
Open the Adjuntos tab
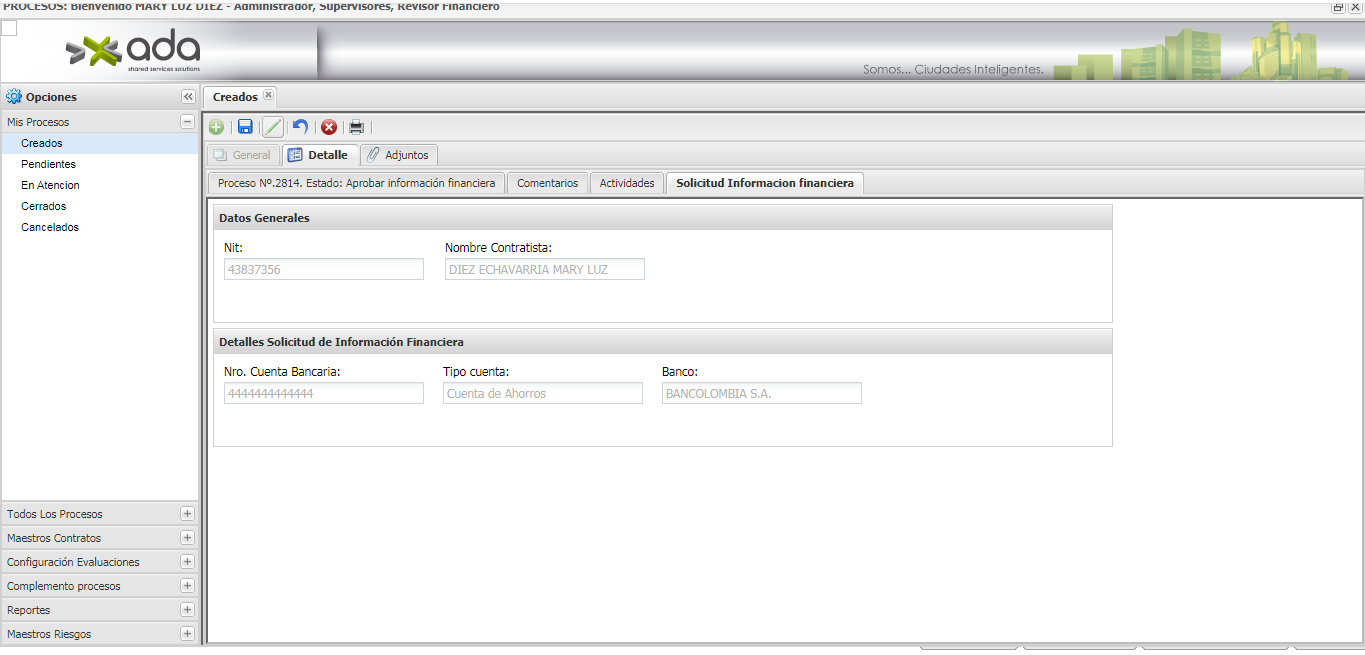pos(399,155)
